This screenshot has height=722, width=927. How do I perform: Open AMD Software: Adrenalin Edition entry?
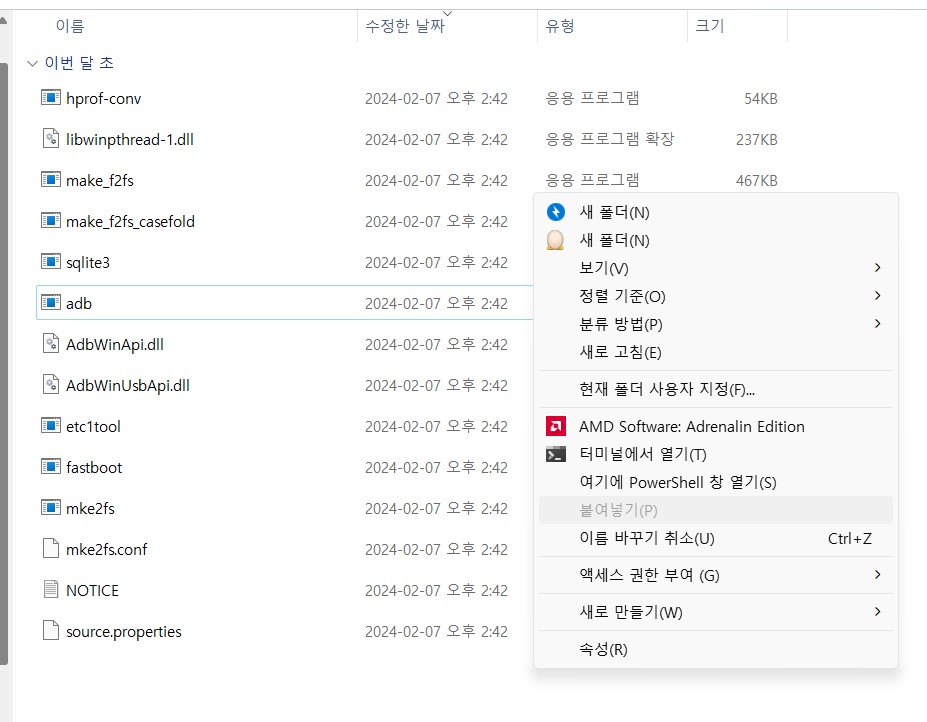pyautogui.click(x=715, y=426)
